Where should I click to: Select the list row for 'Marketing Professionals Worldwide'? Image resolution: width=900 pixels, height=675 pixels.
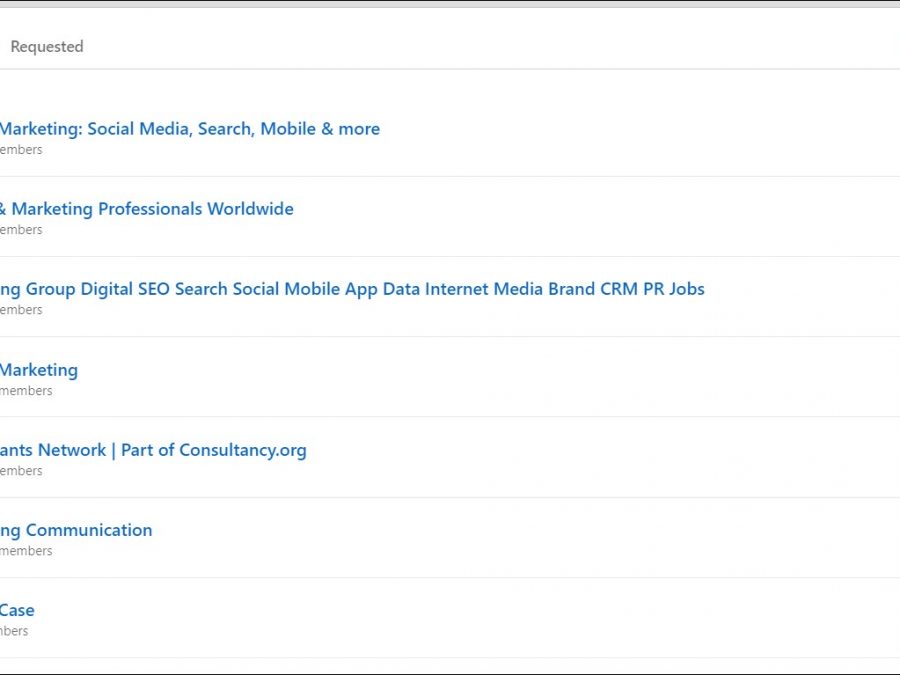(600, 217)
